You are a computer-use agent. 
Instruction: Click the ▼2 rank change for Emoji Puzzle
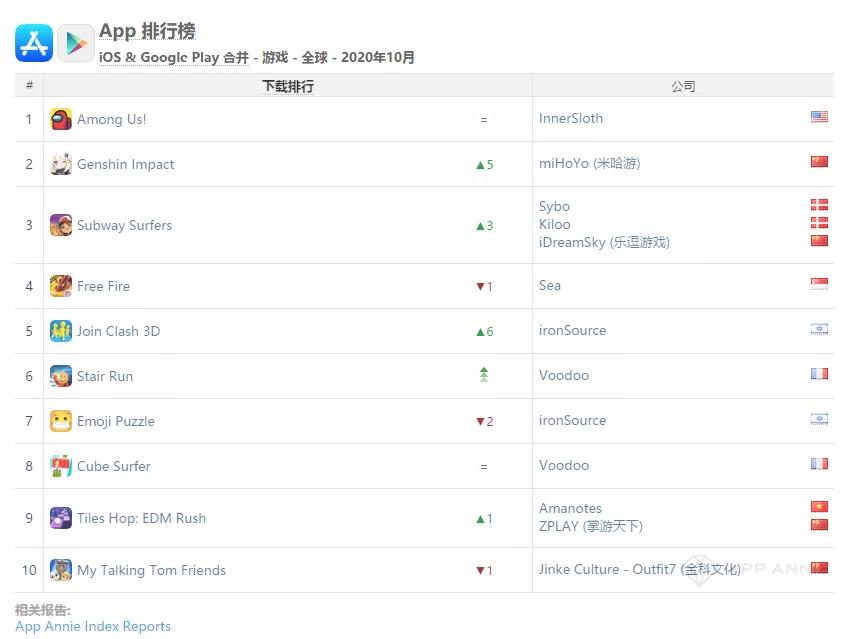click(x=484, y=422)
